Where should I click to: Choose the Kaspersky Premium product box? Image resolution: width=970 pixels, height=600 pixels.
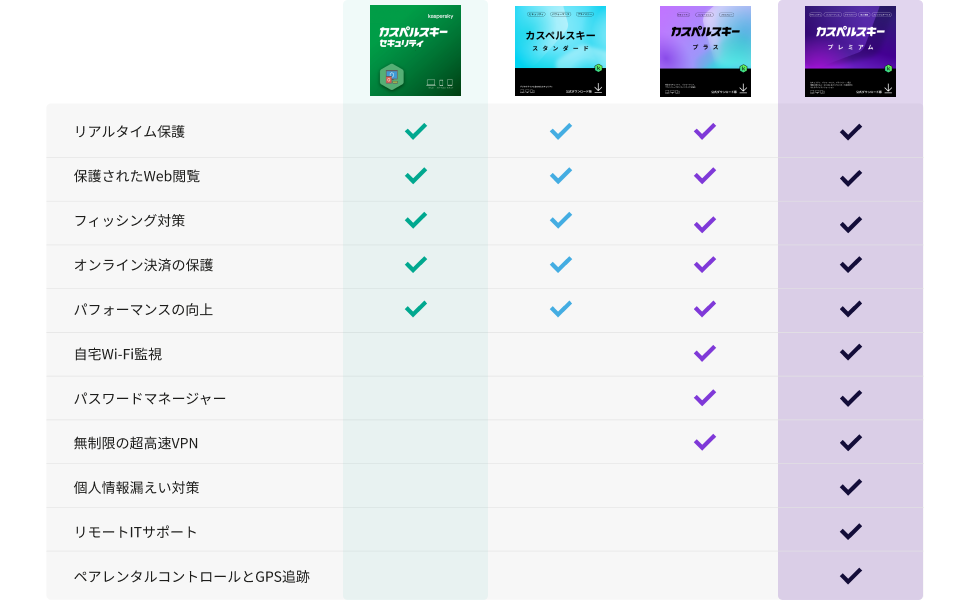point(850,50)
